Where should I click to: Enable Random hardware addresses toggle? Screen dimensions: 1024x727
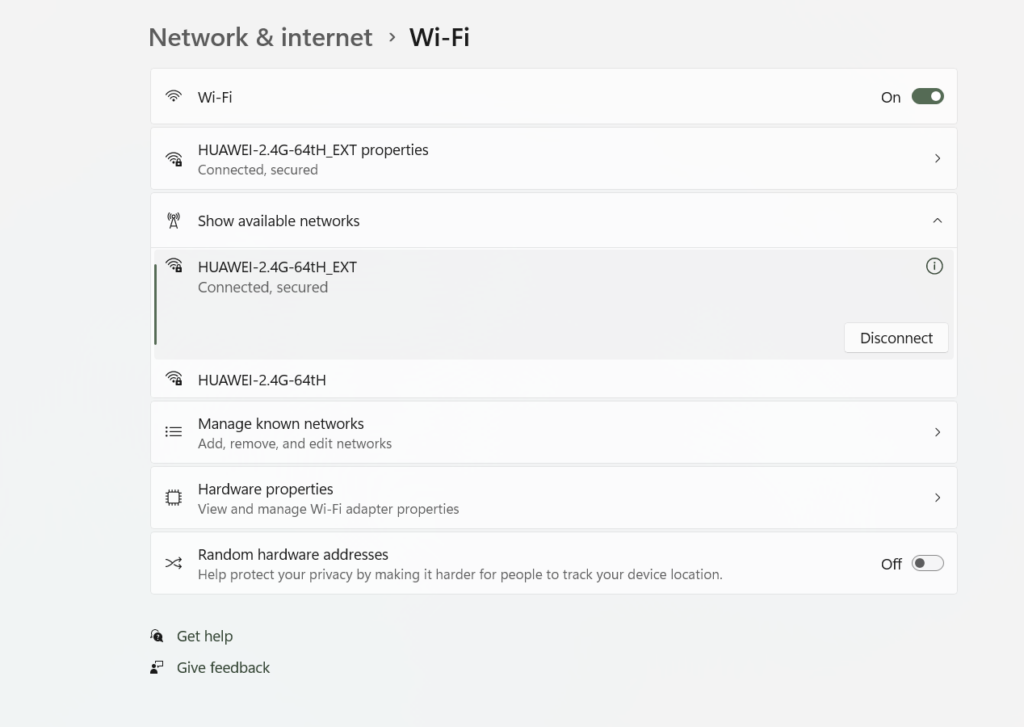[x=927, y=564]
